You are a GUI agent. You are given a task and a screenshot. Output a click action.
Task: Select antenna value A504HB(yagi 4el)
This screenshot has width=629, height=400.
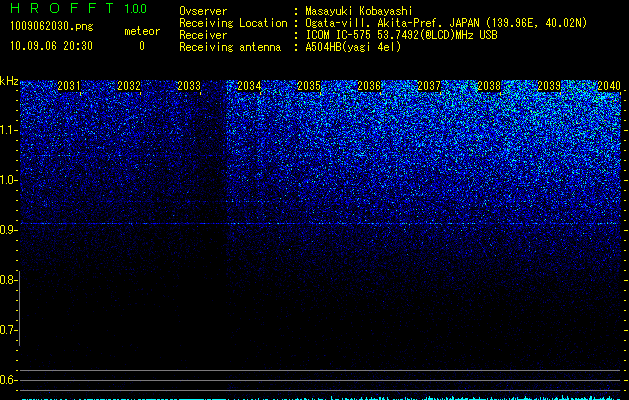coord(353,47)
